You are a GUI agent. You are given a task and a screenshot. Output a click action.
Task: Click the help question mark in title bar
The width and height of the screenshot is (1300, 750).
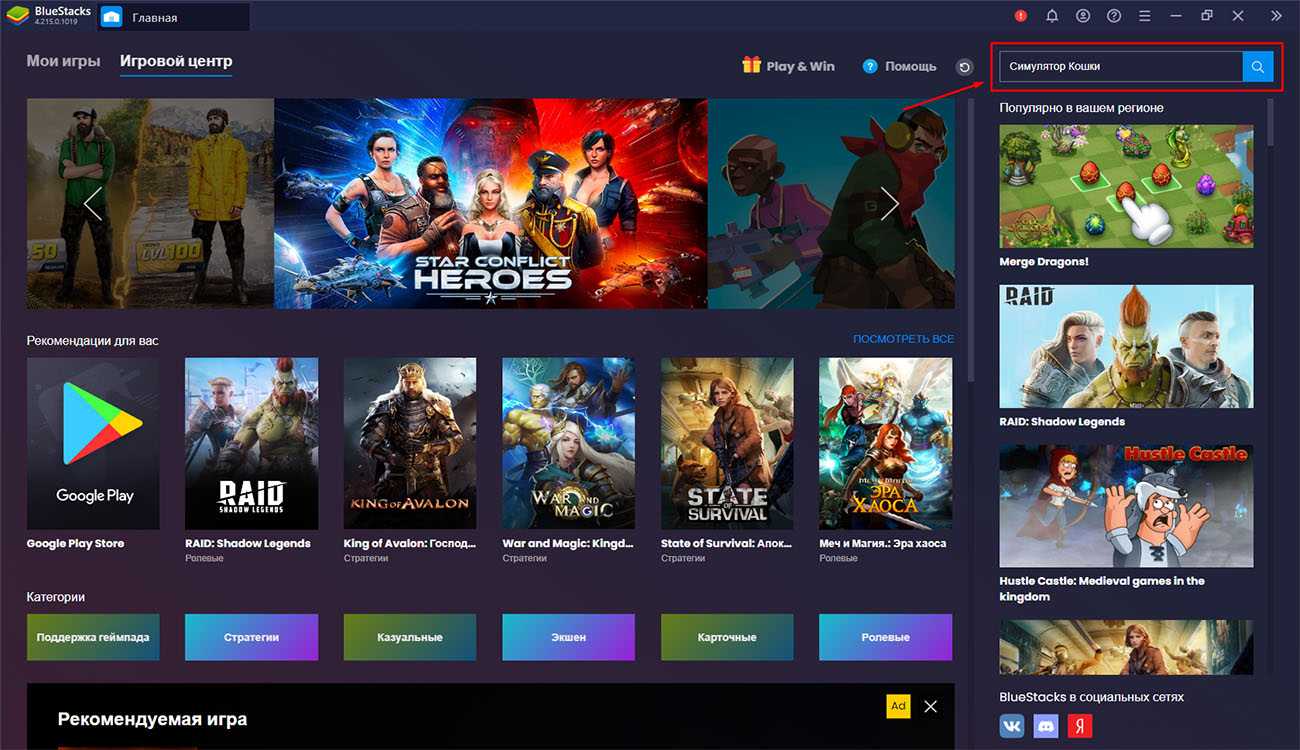(x=1114, y=16)
